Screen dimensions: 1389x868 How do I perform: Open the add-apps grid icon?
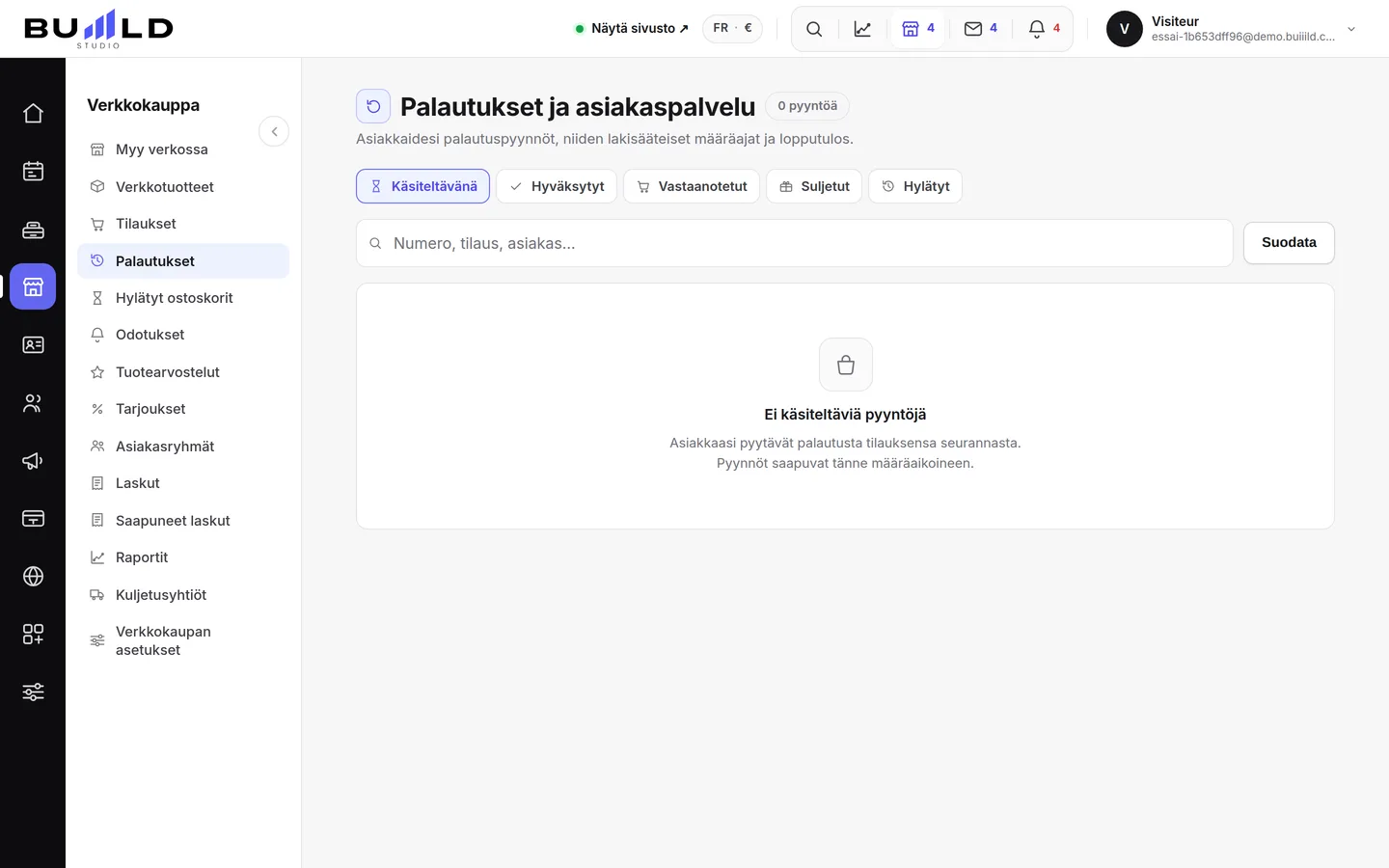[x=33, y=634]
